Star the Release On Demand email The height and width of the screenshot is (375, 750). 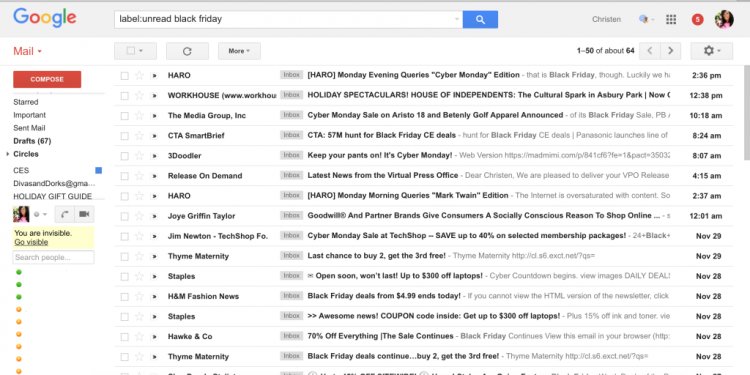pyautogui.click(x=139, y=176)
